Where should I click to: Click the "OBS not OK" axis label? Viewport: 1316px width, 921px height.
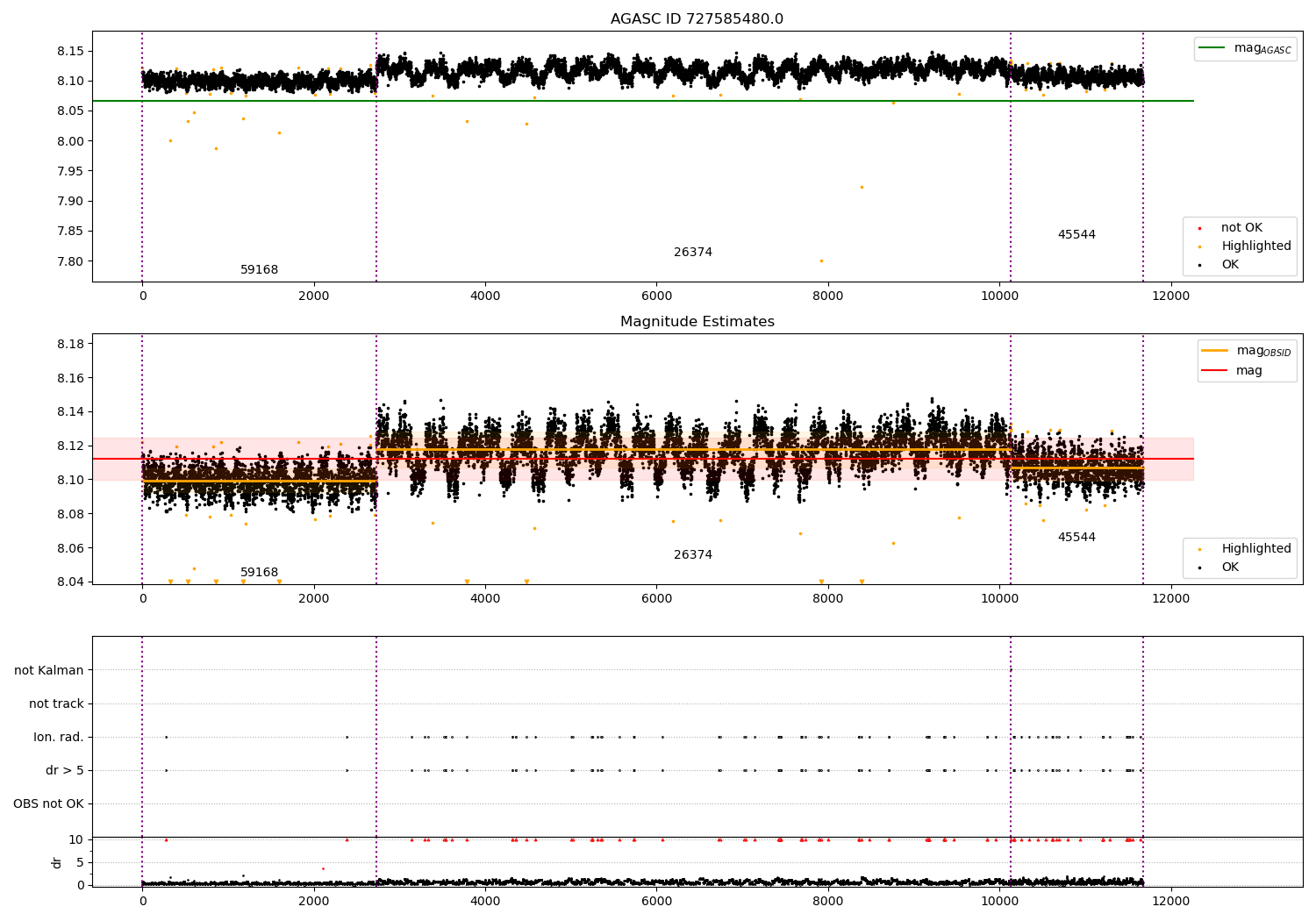coord(48,804)
